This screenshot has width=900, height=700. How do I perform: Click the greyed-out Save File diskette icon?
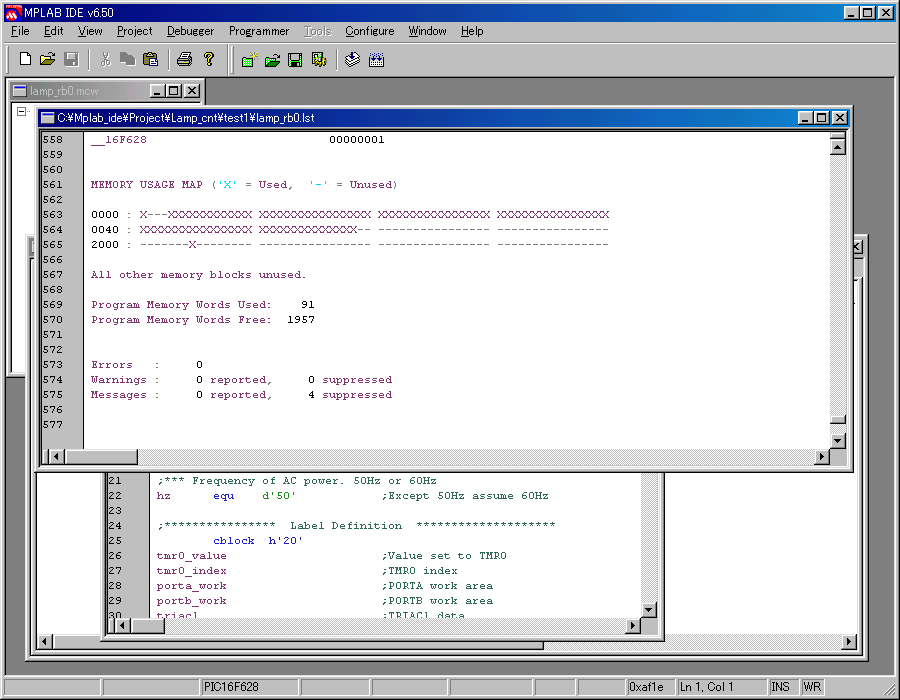[x=71, y=59]
